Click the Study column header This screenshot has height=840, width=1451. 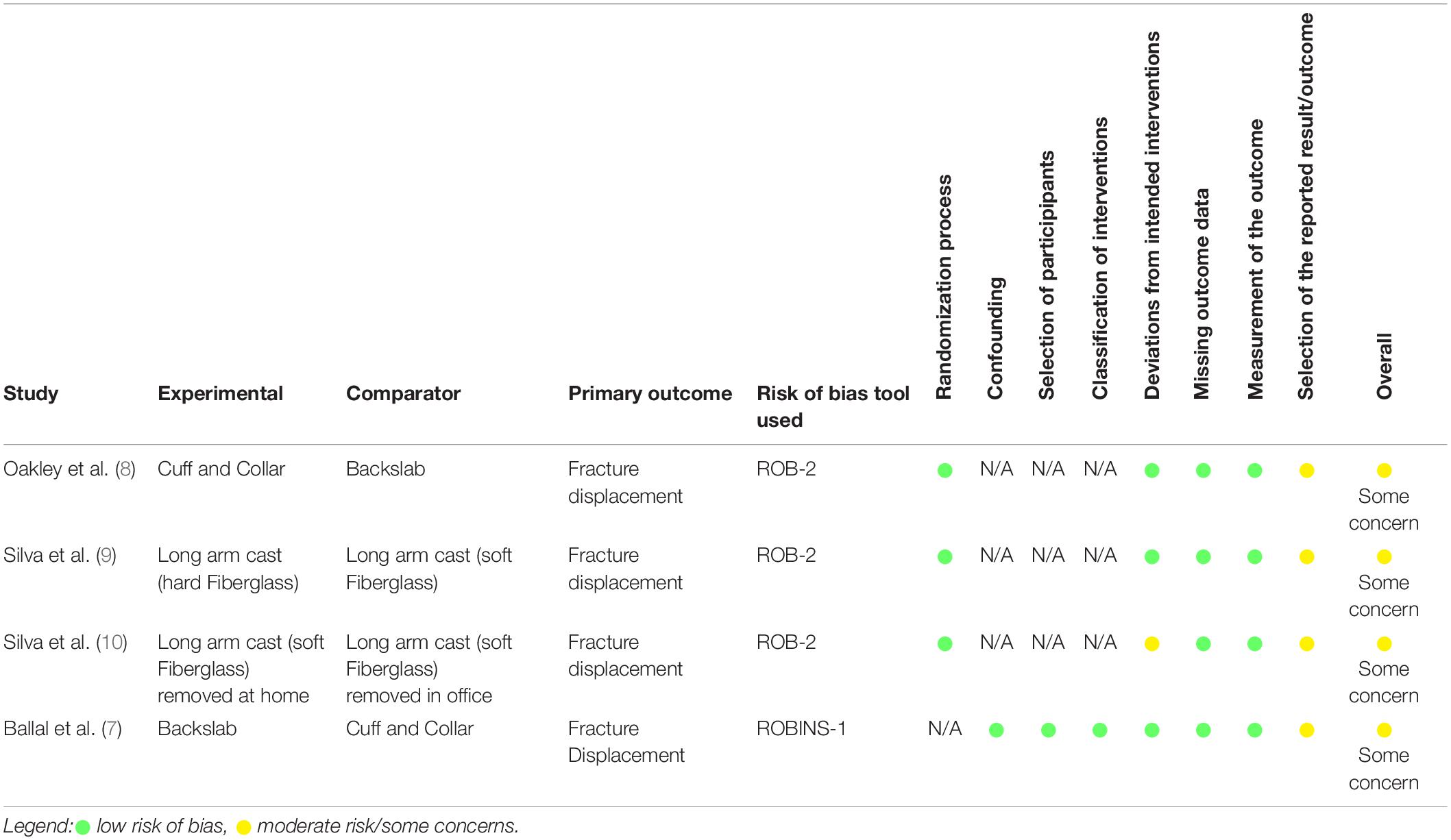coord(31,394)
